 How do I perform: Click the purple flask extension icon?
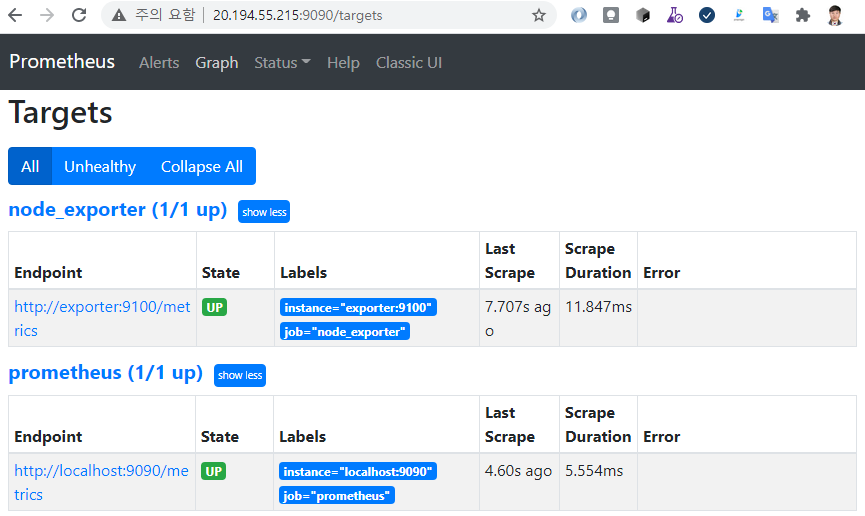click(675, 15)
